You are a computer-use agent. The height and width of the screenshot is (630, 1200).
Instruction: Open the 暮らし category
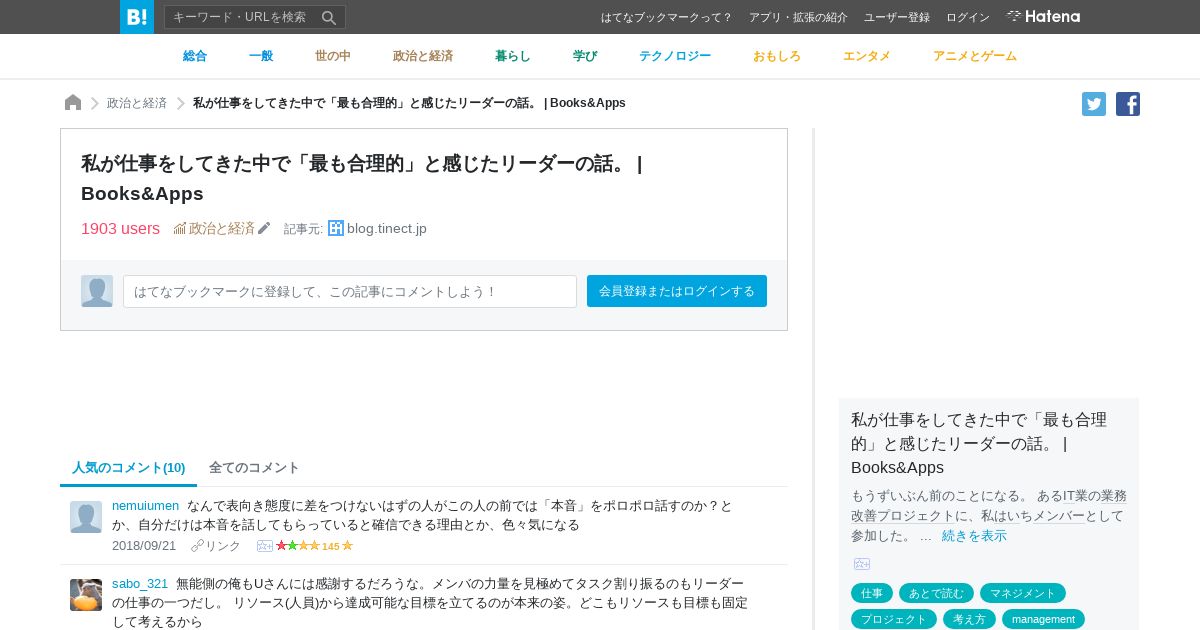click(513, 56)
